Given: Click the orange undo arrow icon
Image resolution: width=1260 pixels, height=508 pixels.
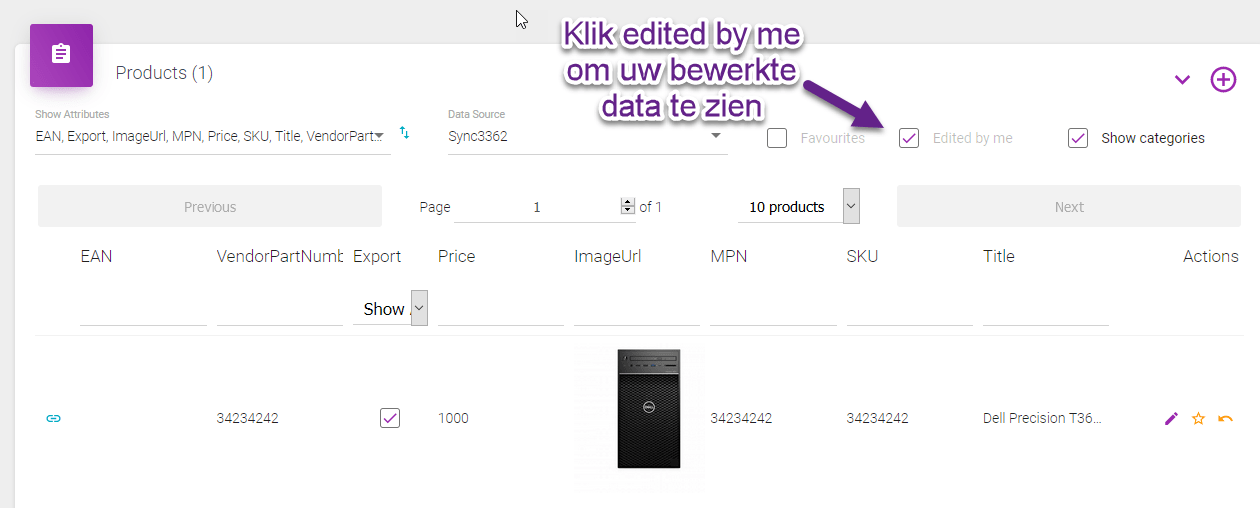Looking at the screenshot, I should [x=1225, y=418].
